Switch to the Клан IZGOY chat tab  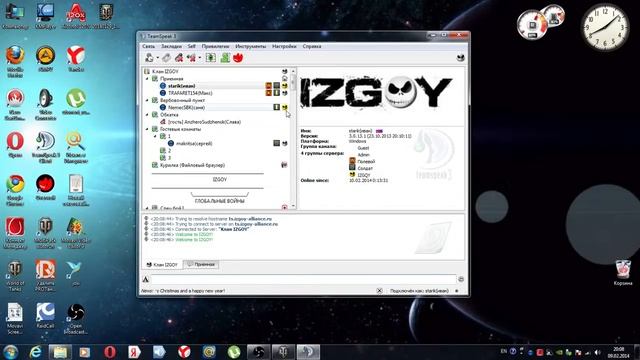click(162, 265)
